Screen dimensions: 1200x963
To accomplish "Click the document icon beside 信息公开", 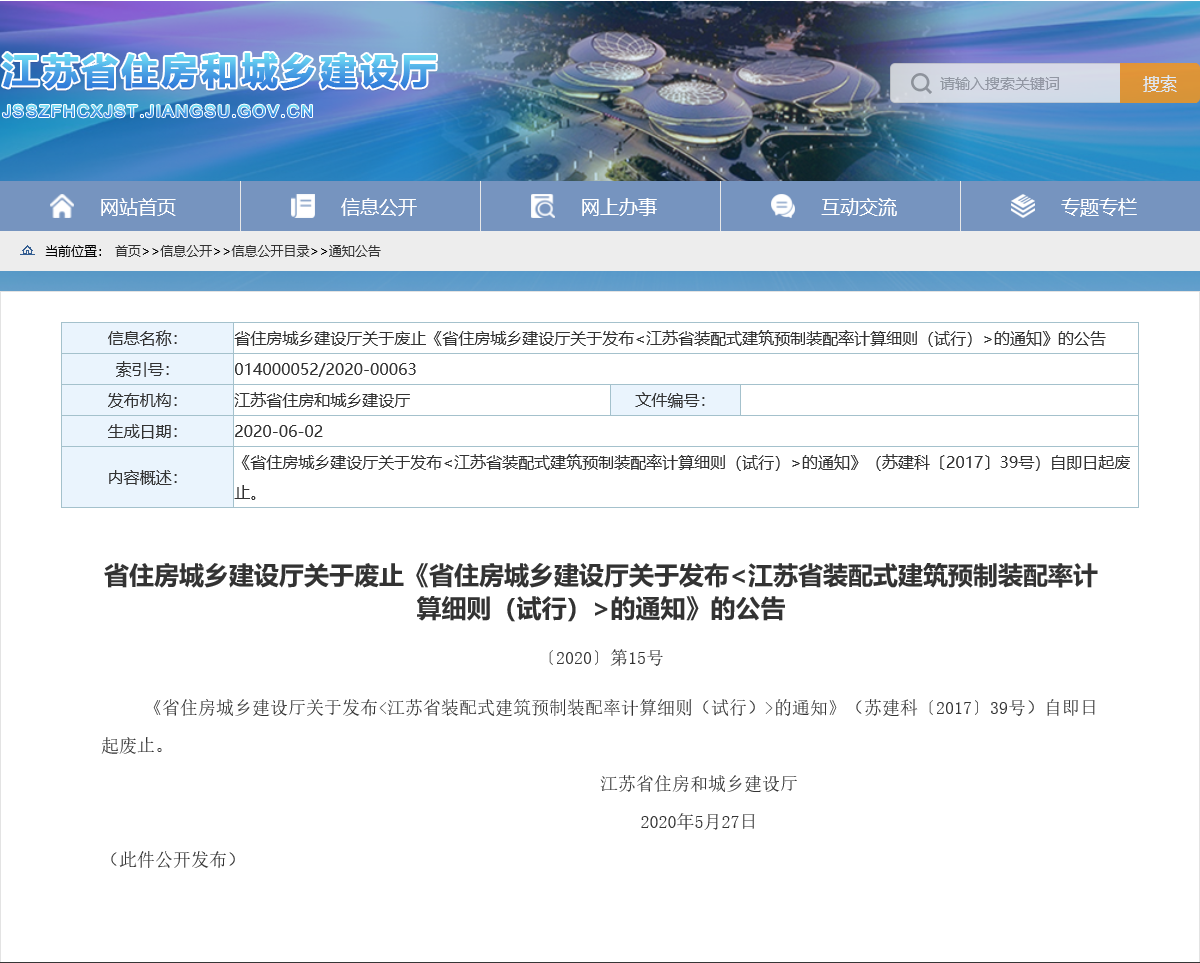I will [x=302, y=206].
